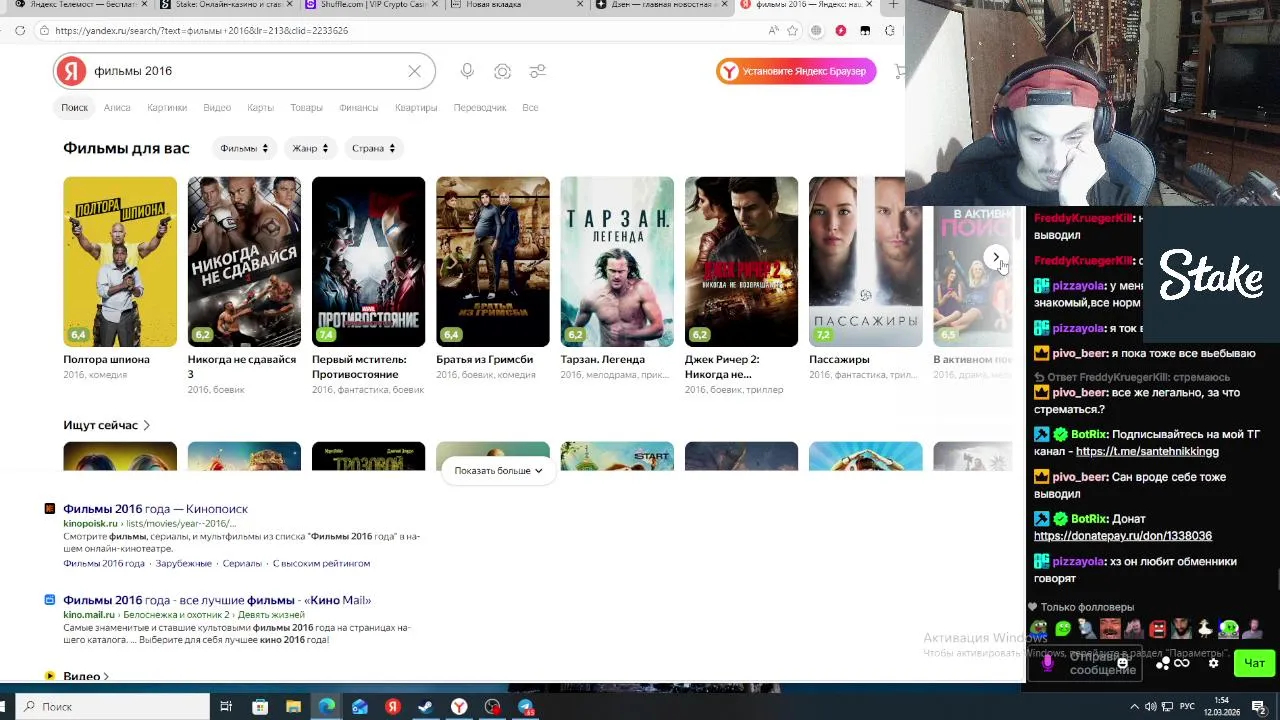1280x720 pixels.
Task: Open the 'Никогда не сдавайся 3' poster
Action: click(x=244, y=262)
